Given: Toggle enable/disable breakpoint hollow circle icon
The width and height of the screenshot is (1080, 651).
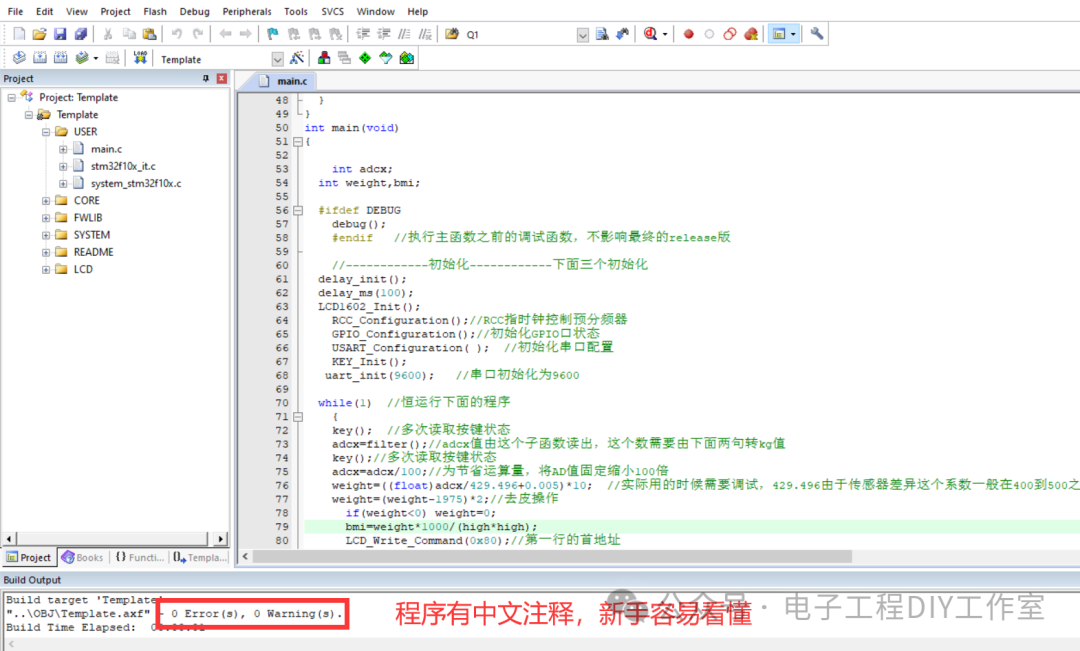Looking at the screenshot, I should (x=709, y=34).
